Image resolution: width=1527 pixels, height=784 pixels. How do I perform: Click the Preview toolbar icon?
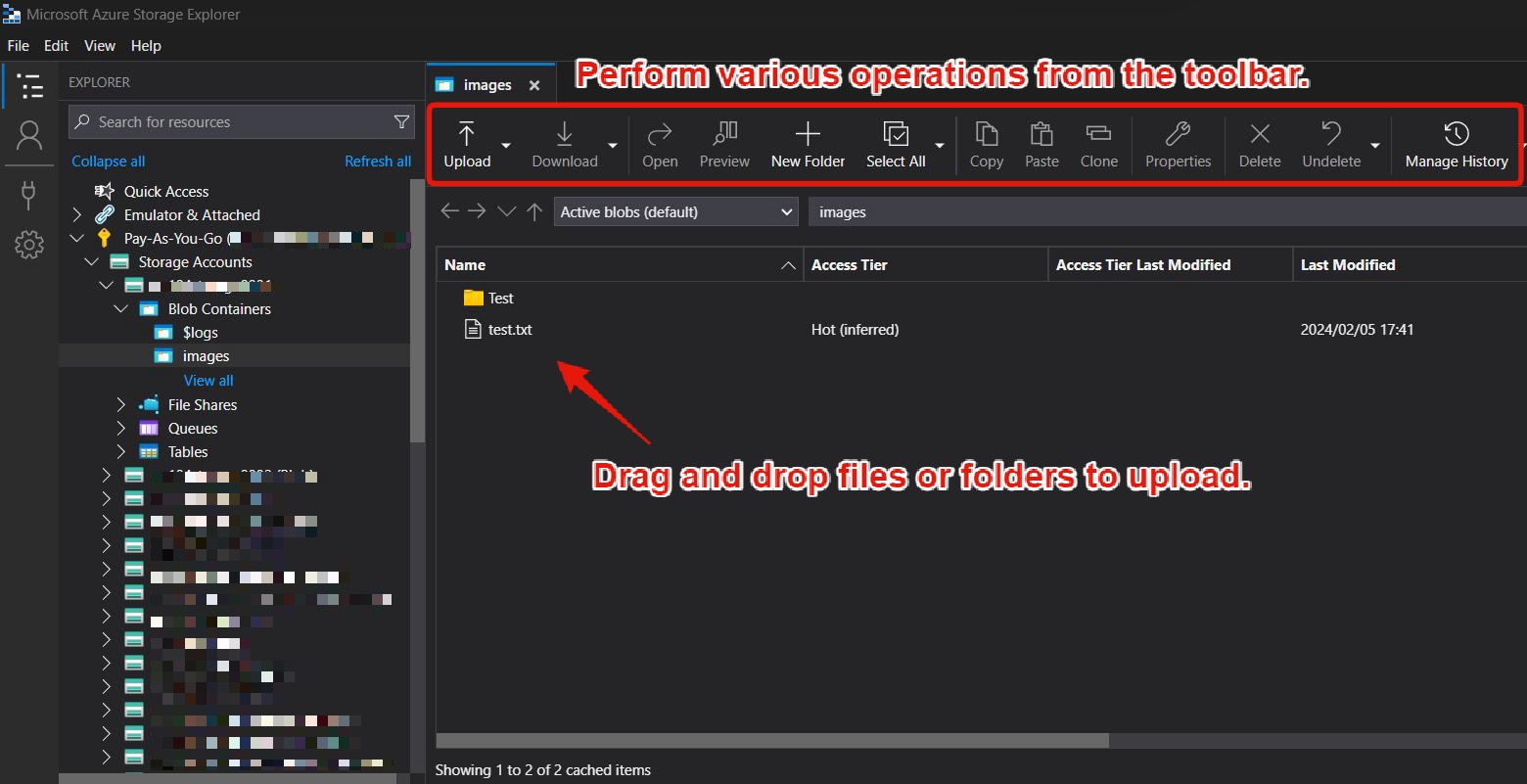pos(724,145)
